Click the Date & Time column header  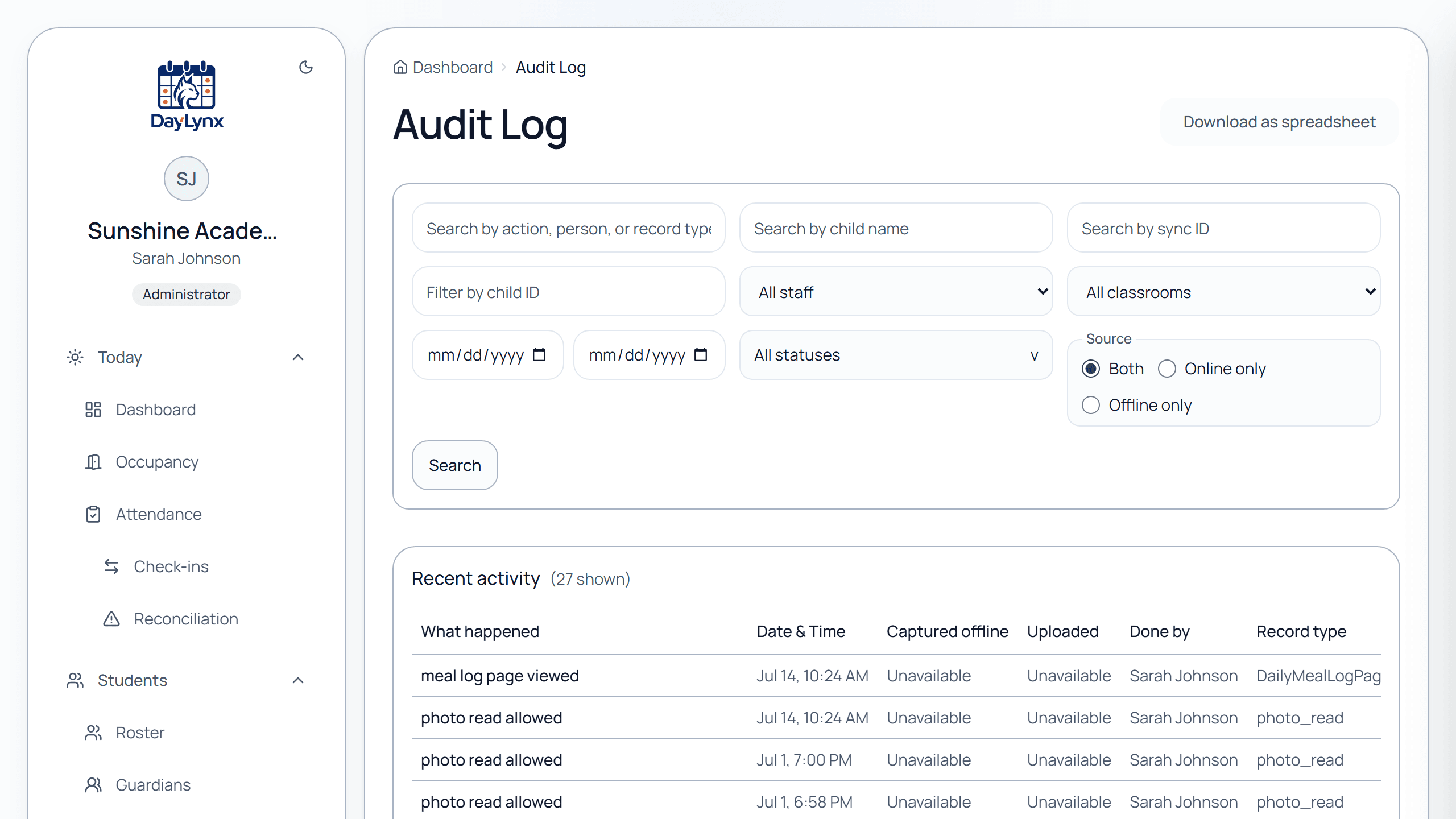[801, 631]
